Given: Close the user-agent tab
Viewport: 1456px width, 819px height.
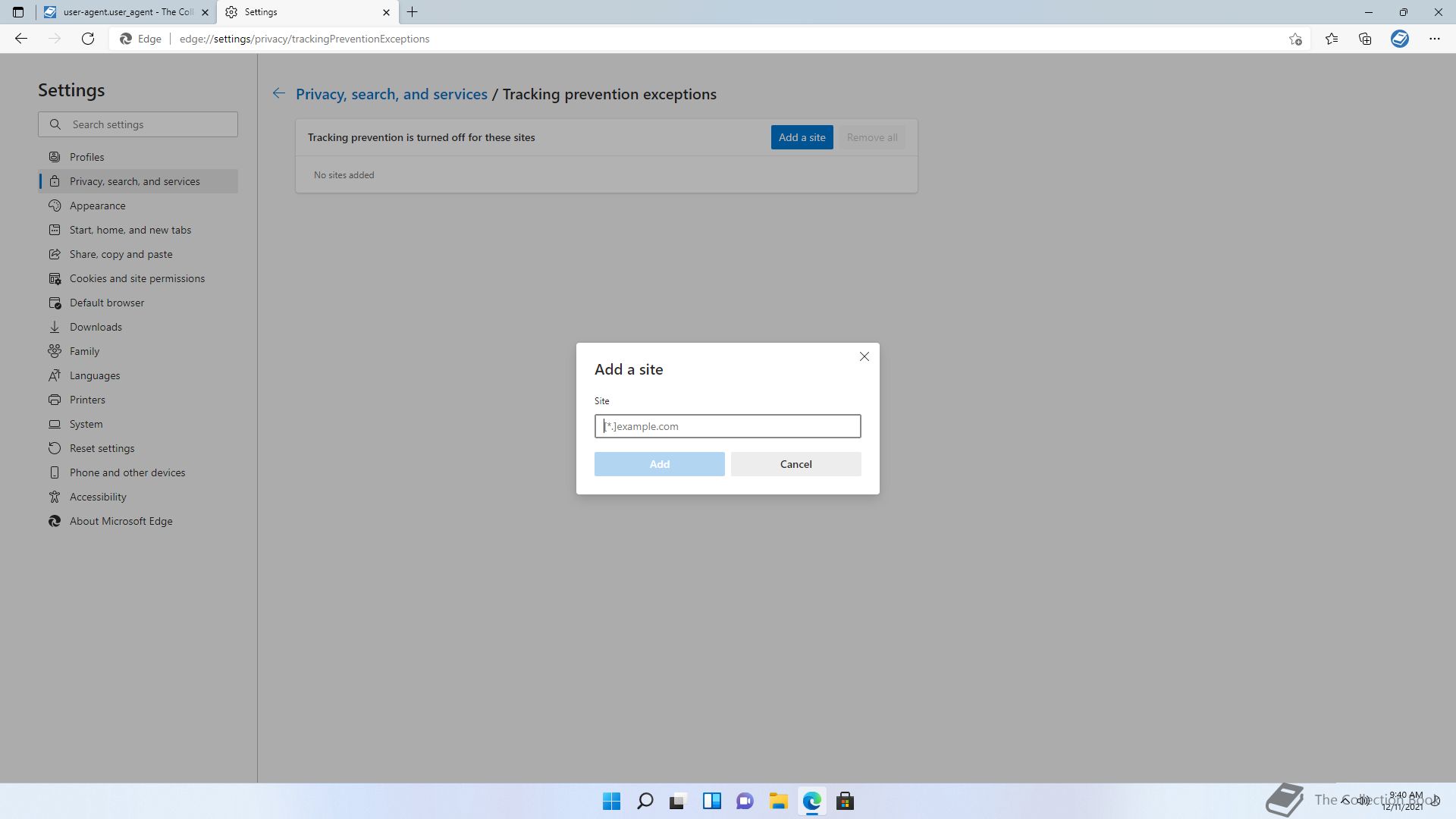Looking at the screenshot, I should coord(205,12).
